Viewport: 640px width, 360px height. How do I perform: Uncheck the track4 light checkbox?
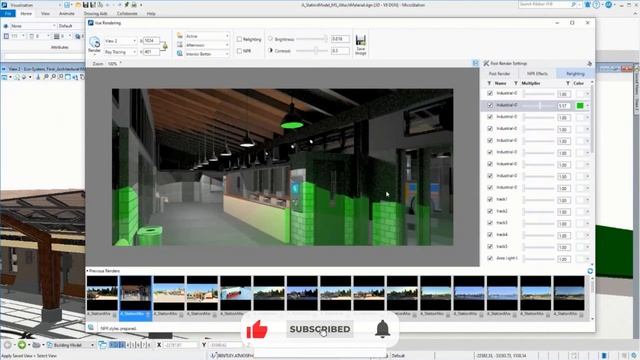pos(490,235)
